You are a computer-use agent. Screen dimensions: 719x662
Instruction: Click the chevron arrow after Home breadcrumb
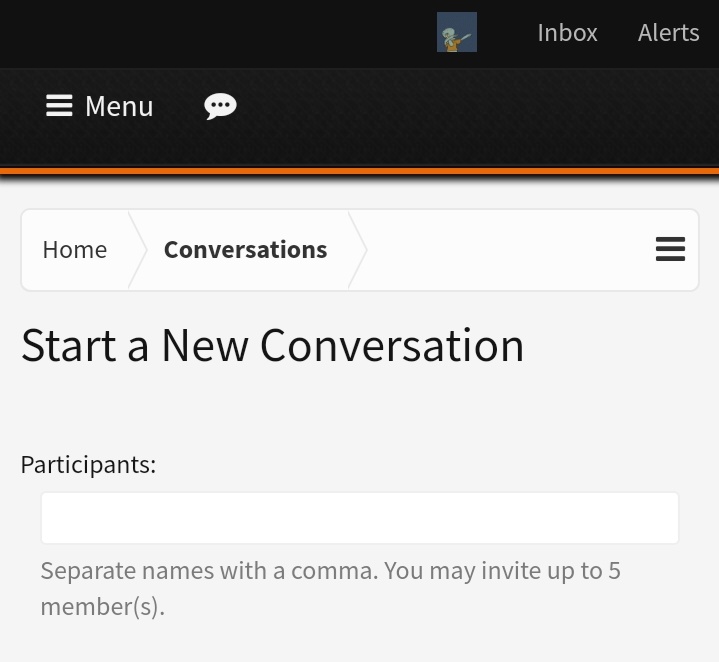(138, 250)
